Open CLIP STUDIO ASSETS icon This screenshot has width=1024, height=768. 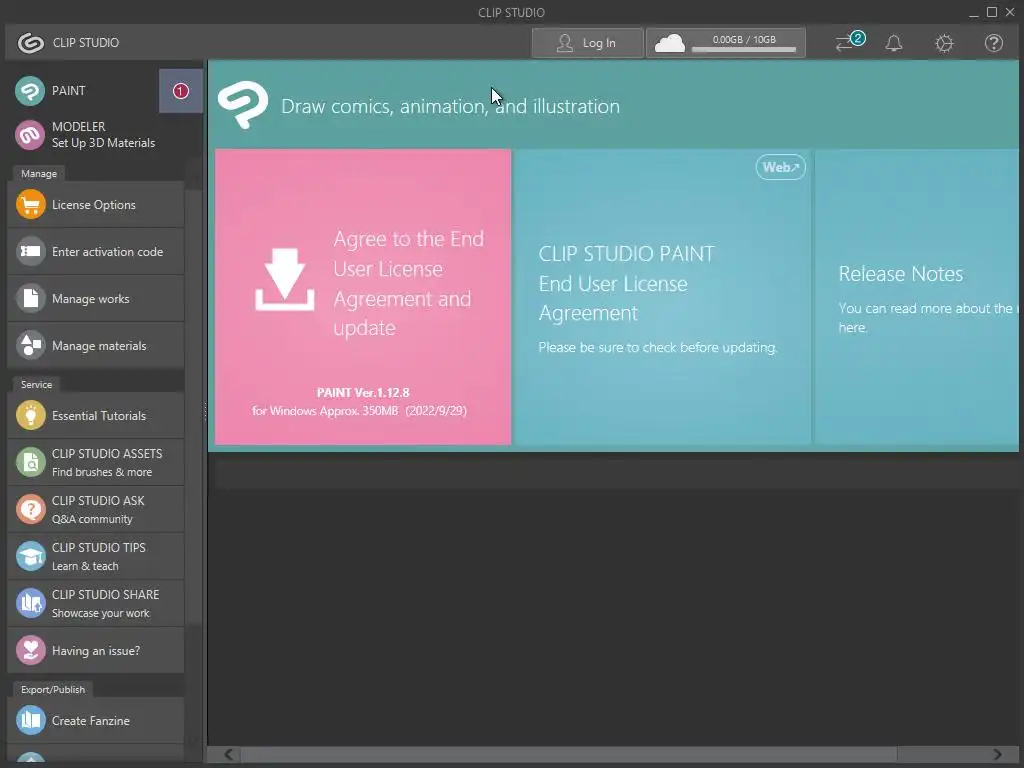click(30, 462)
